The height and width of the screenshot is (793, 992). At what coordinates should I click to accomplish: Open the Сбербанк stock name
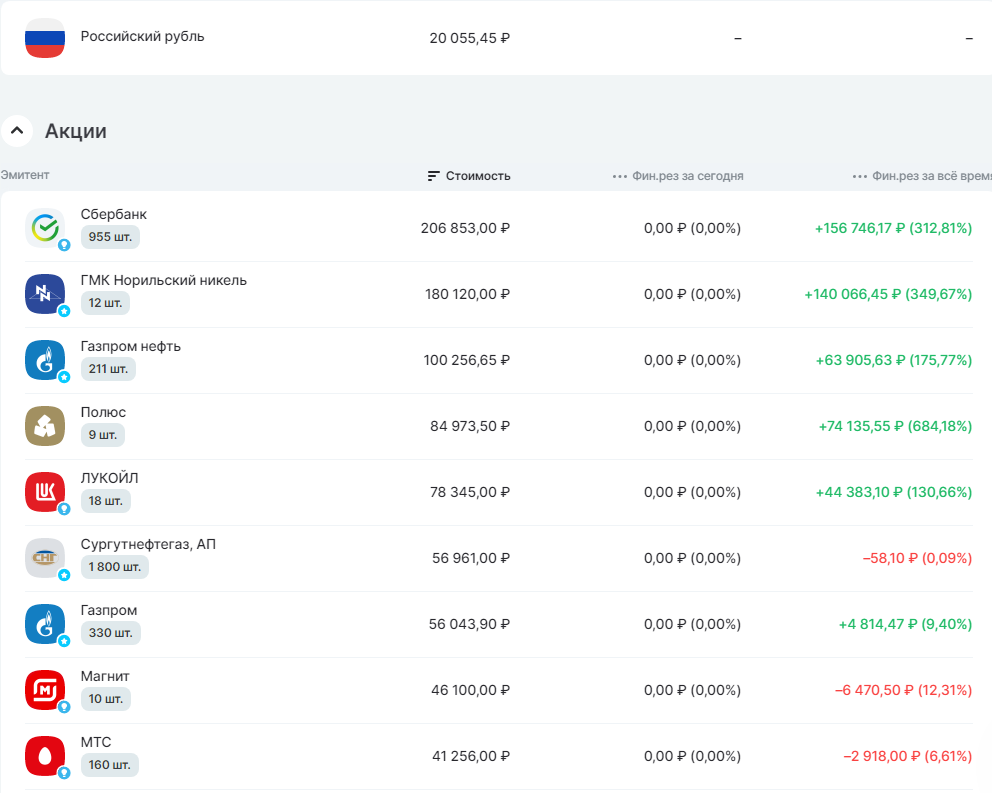tap(113, 214)
